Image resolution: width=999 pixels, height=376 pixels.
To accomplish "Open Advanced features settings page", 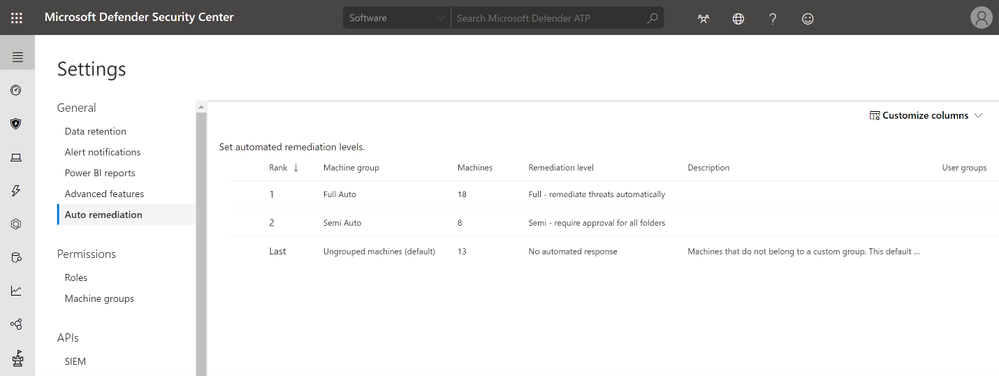I will 104,194.
